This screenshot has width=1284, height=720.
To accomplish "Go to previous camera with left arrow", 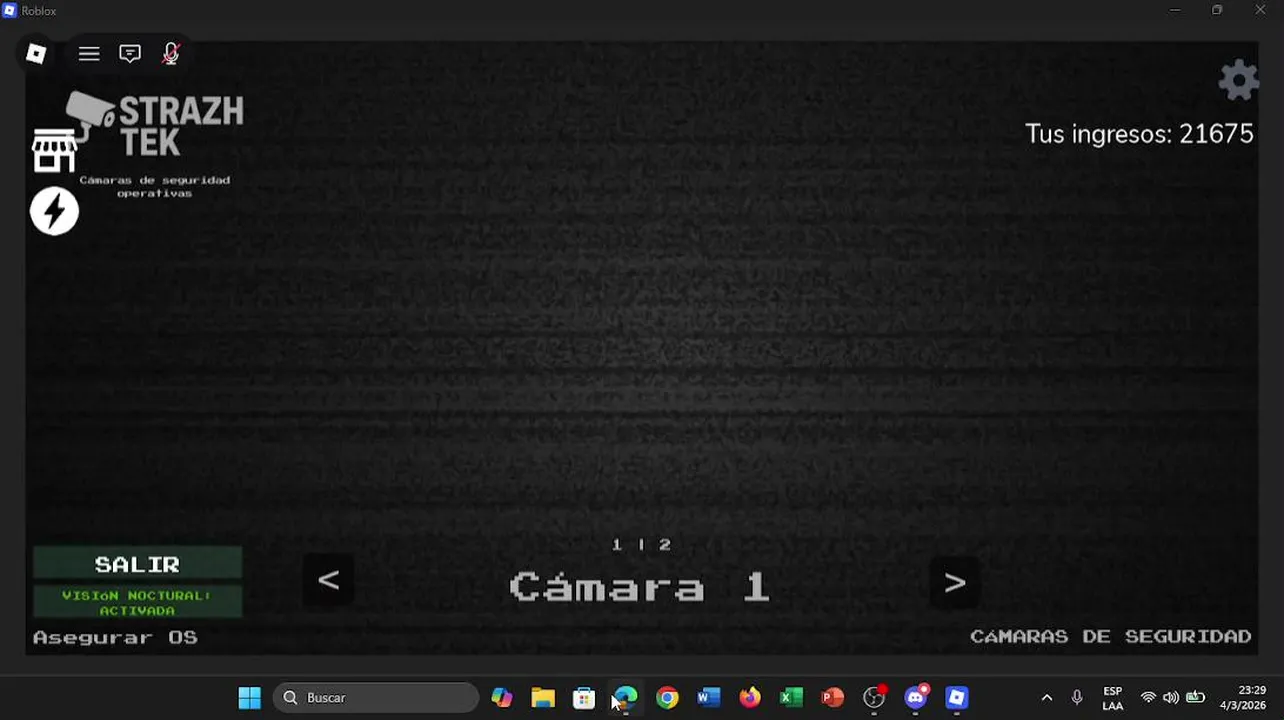I will pos(329,580).
